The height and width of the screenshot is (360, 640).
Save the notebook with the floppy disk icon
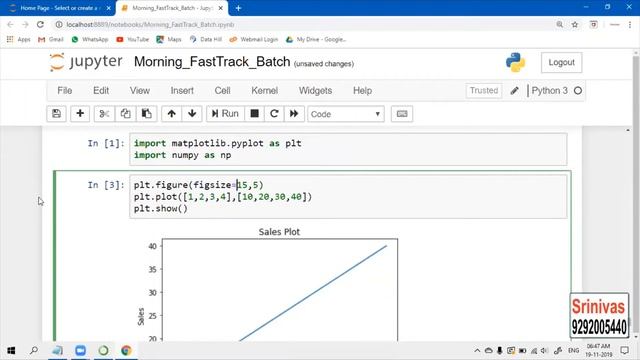(56, 114)
